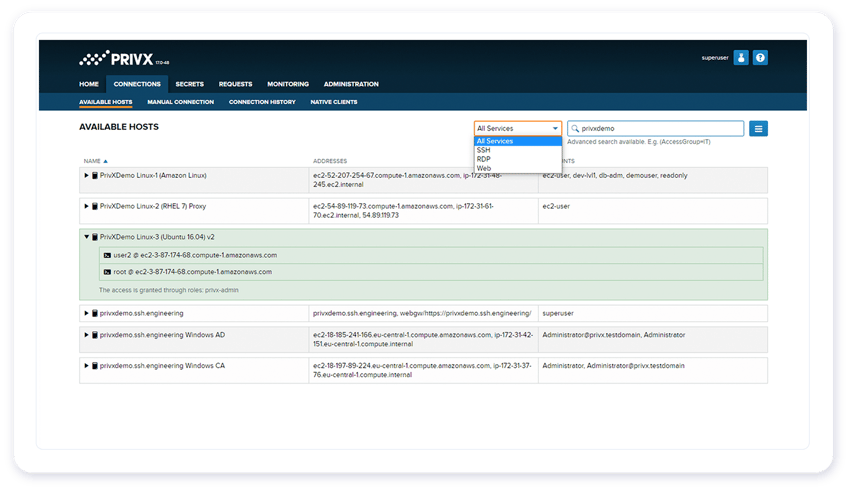
Task: Open the user profile icon
Action: [741, 58]
